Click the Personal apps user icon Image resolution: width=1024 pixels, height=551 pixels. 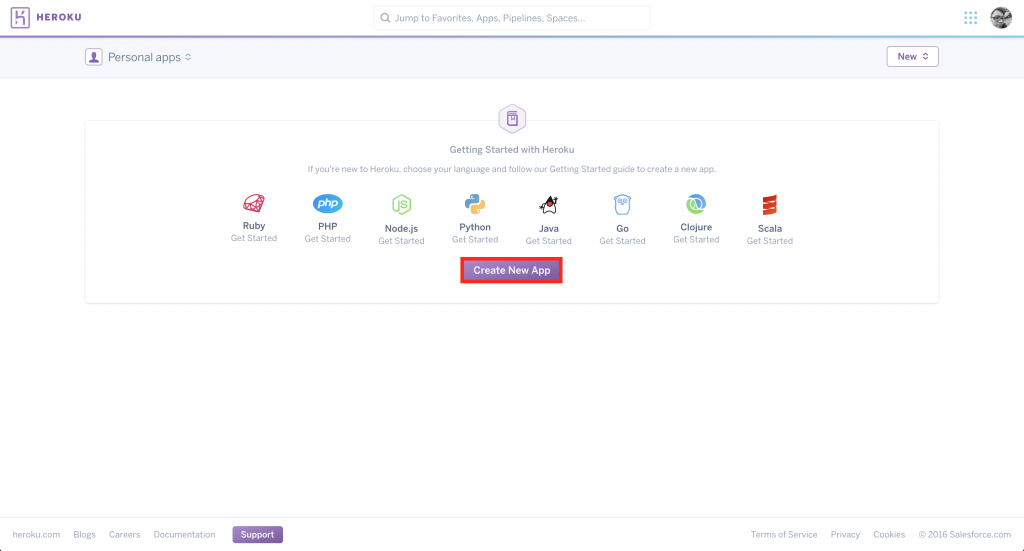pyautogui.click(x=93, y=57)
